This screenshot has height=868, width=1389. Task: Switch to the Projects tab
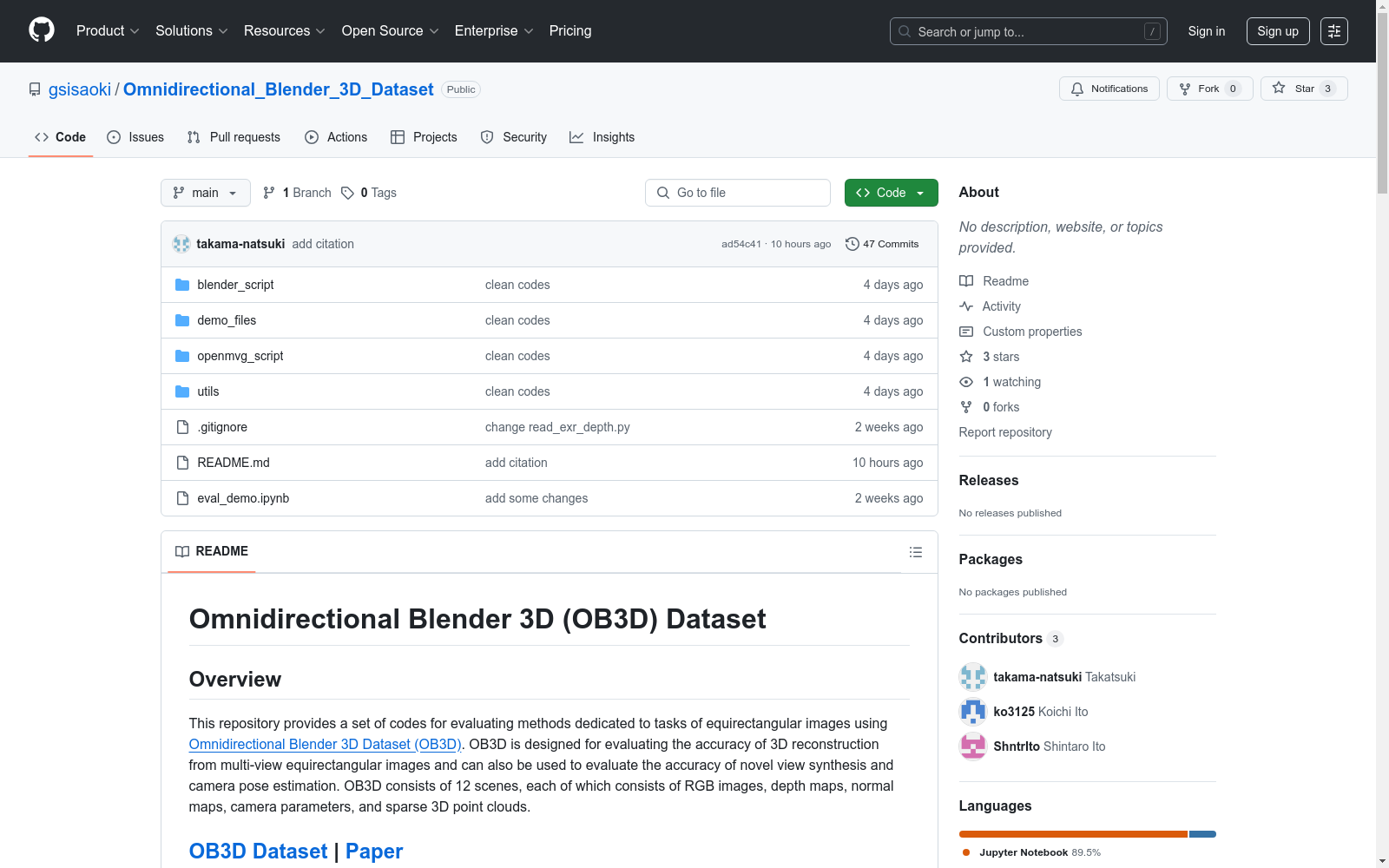click(424, 137)
